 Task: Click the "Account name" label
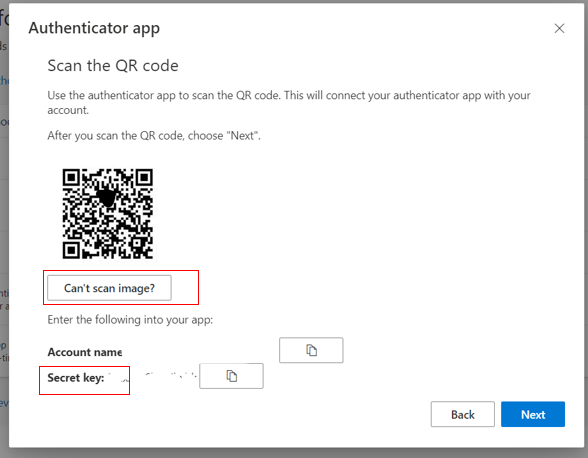click(85, 352)
